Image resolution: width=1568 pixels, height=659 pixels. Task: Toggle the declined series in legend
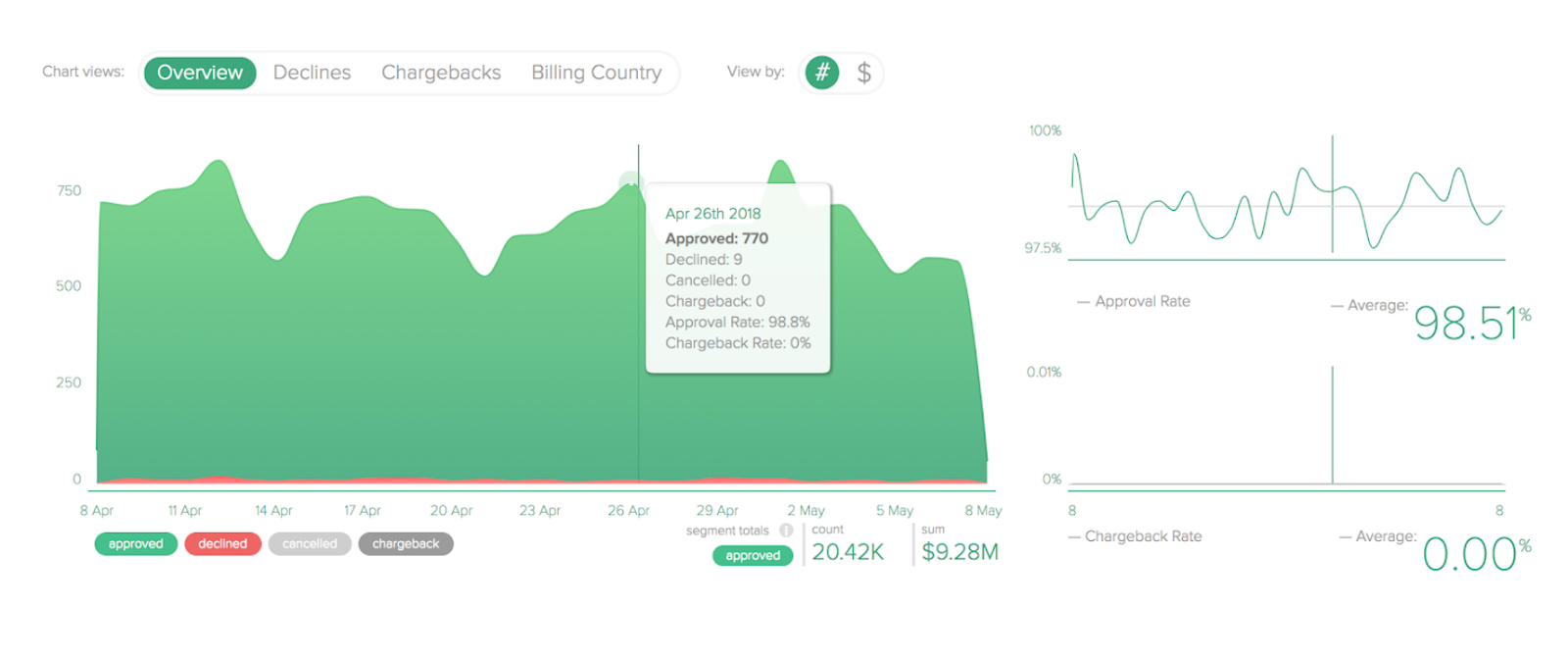point(222,544)
